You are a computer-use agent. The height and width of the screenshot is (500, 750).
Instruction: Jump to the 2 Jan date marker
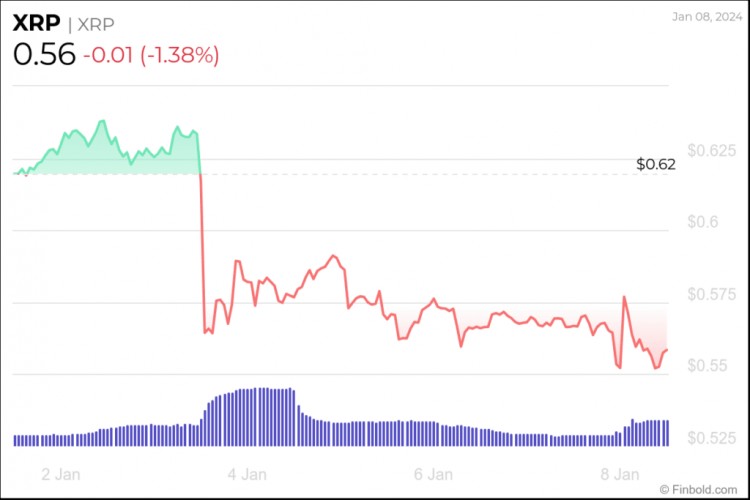[56, 473]
